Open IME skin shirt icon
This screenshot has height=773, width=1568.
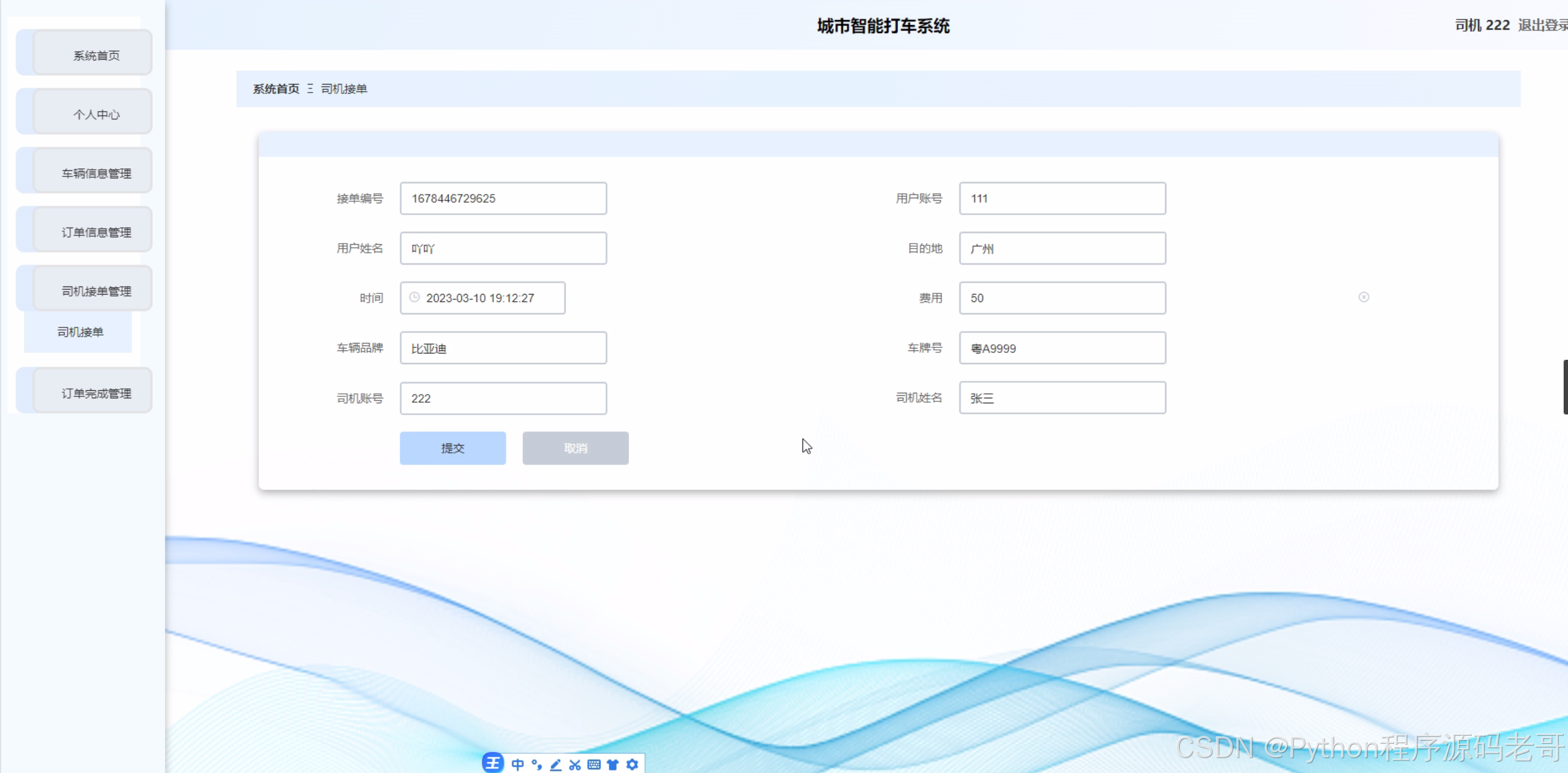[613, 764]
